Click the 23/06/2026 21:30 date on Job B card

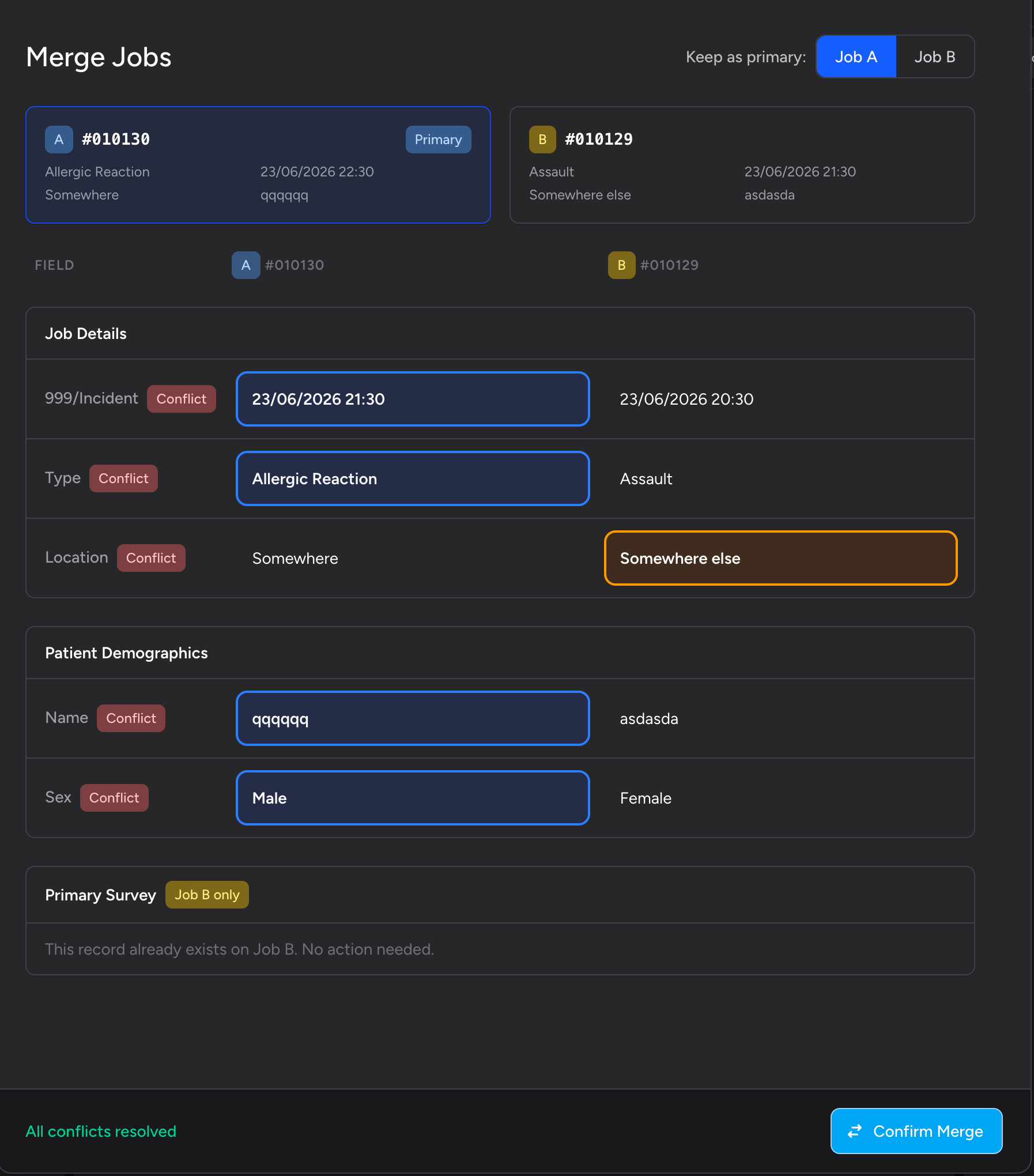pyautogui.click(x=800, y=172)
